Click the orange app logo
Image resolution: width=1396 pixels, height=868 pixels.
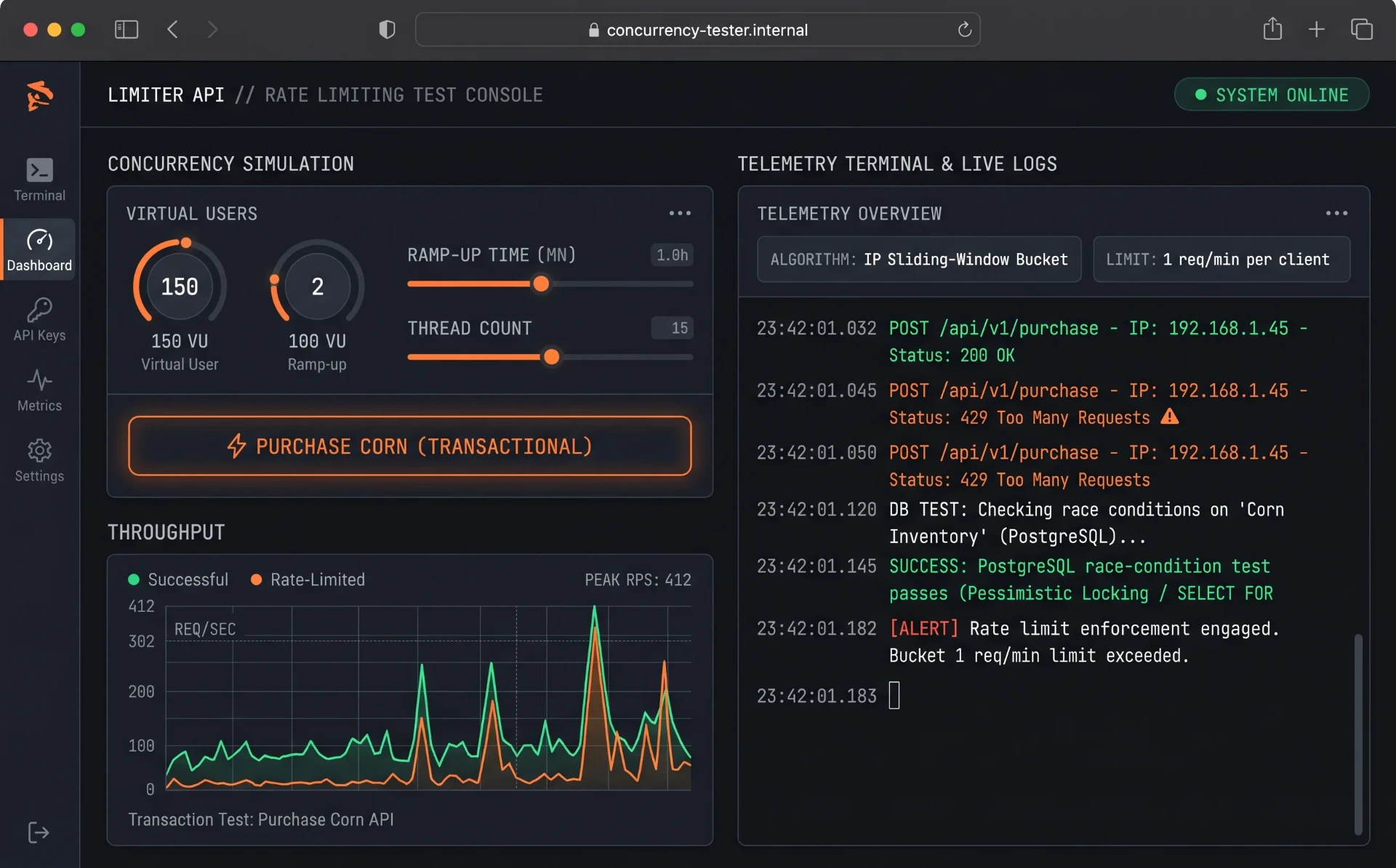[x=40, y=95]
